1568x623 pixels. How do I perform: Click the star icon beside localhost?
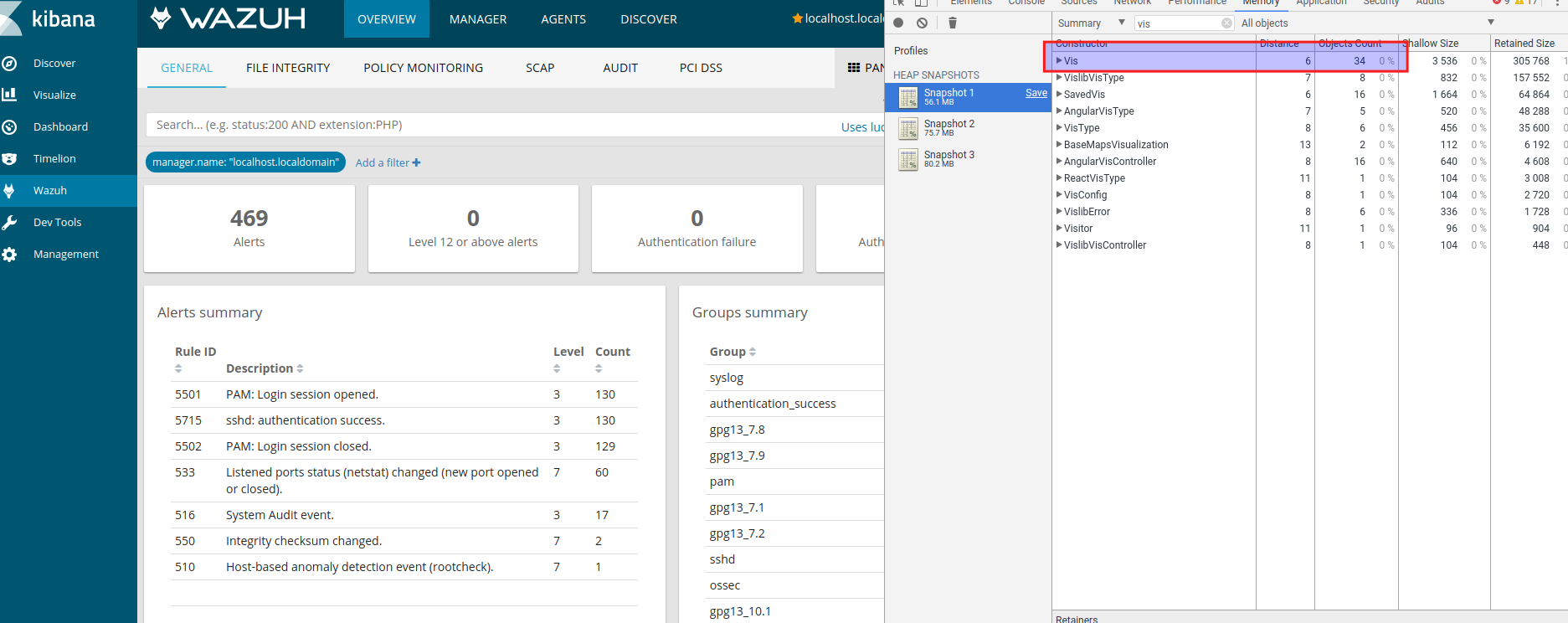[797, 18]
